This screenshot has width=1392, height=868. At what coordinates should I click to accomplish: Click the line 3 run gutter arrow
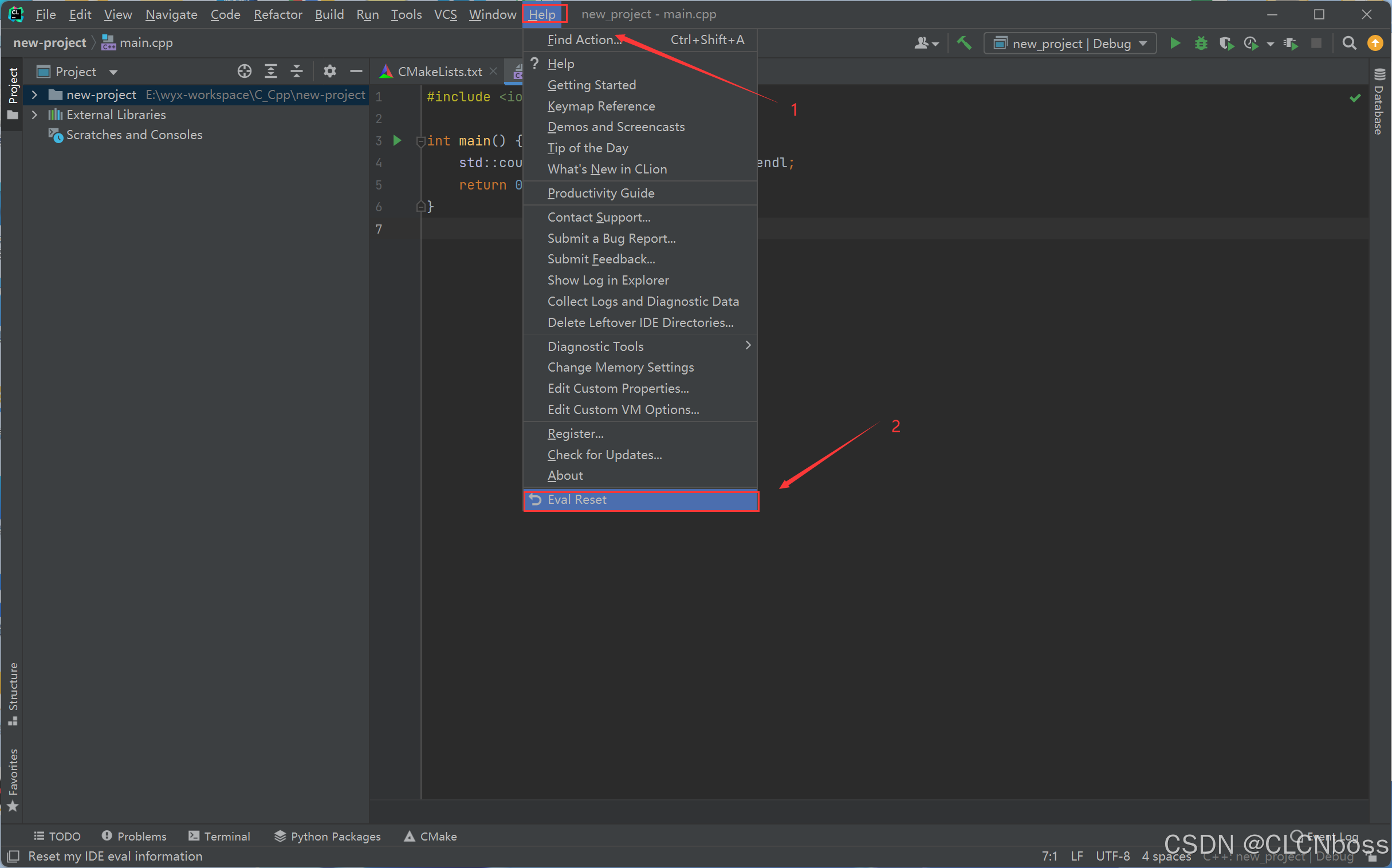397,141
